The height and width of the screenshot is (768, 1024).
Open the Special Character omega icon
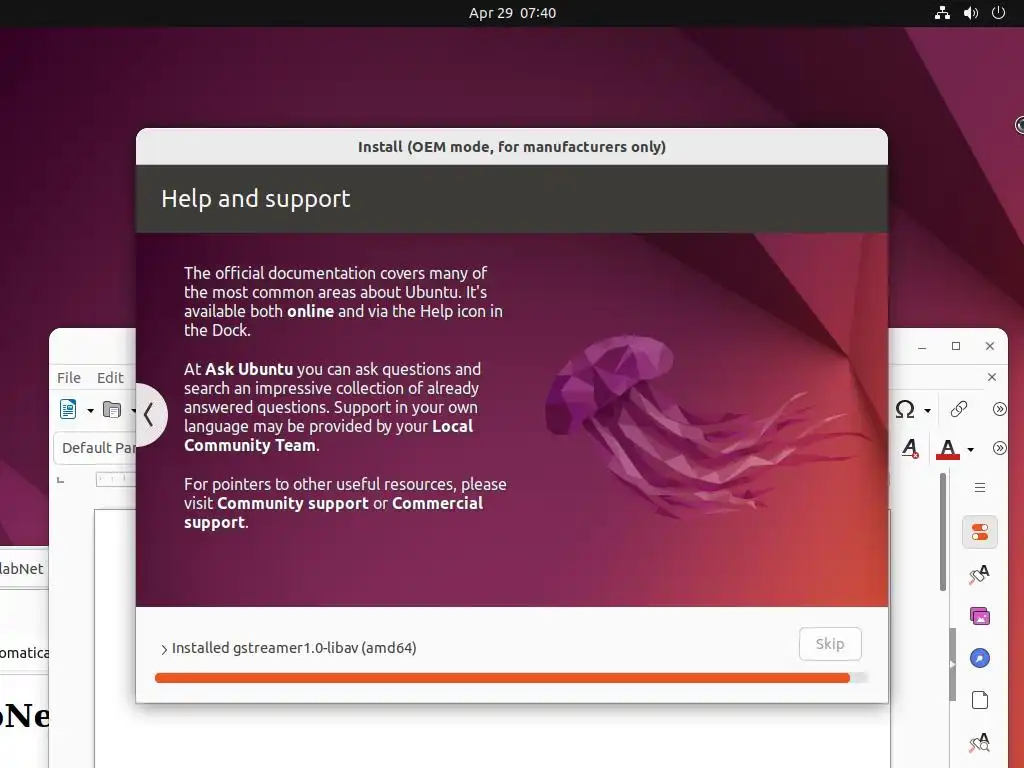point(904,409)
